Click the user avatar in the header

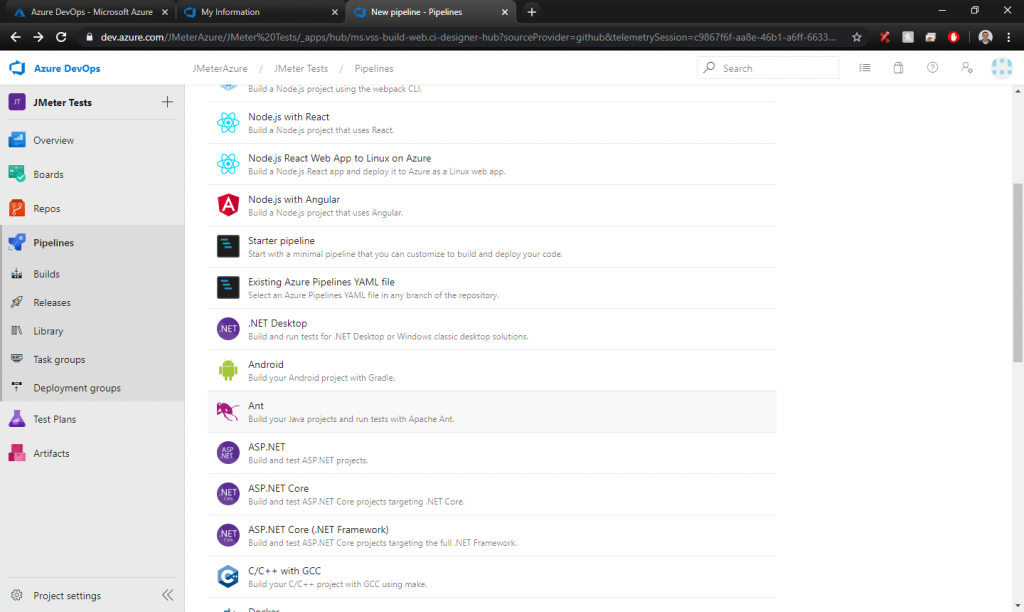point(1002,68)
